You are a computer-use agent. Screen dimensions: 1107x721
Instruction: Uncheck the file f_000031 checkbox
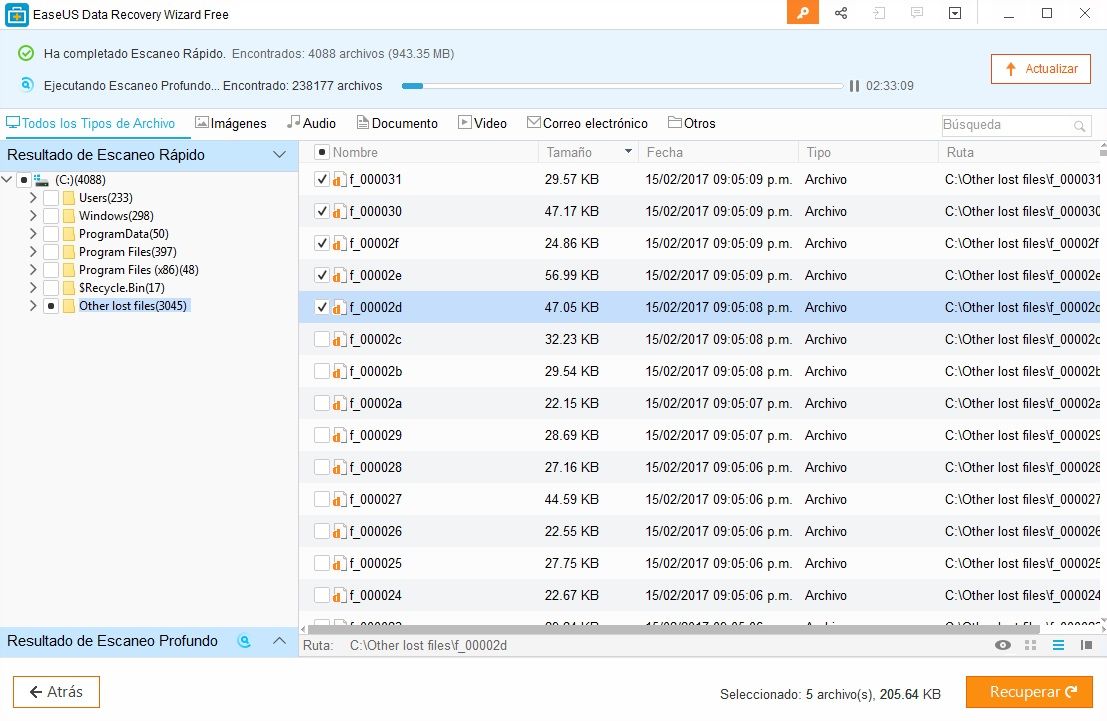pos(322,180)
